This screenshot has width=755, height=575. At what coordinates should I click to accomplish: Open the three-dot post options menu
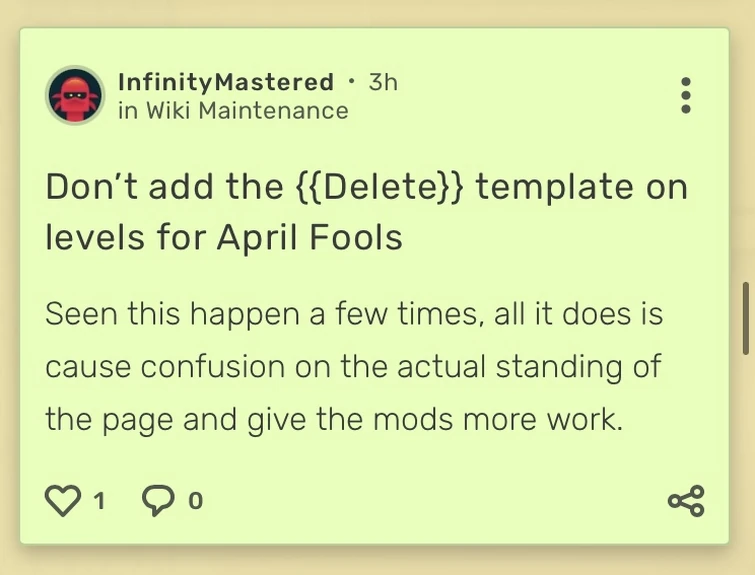[x=685, y=95]
